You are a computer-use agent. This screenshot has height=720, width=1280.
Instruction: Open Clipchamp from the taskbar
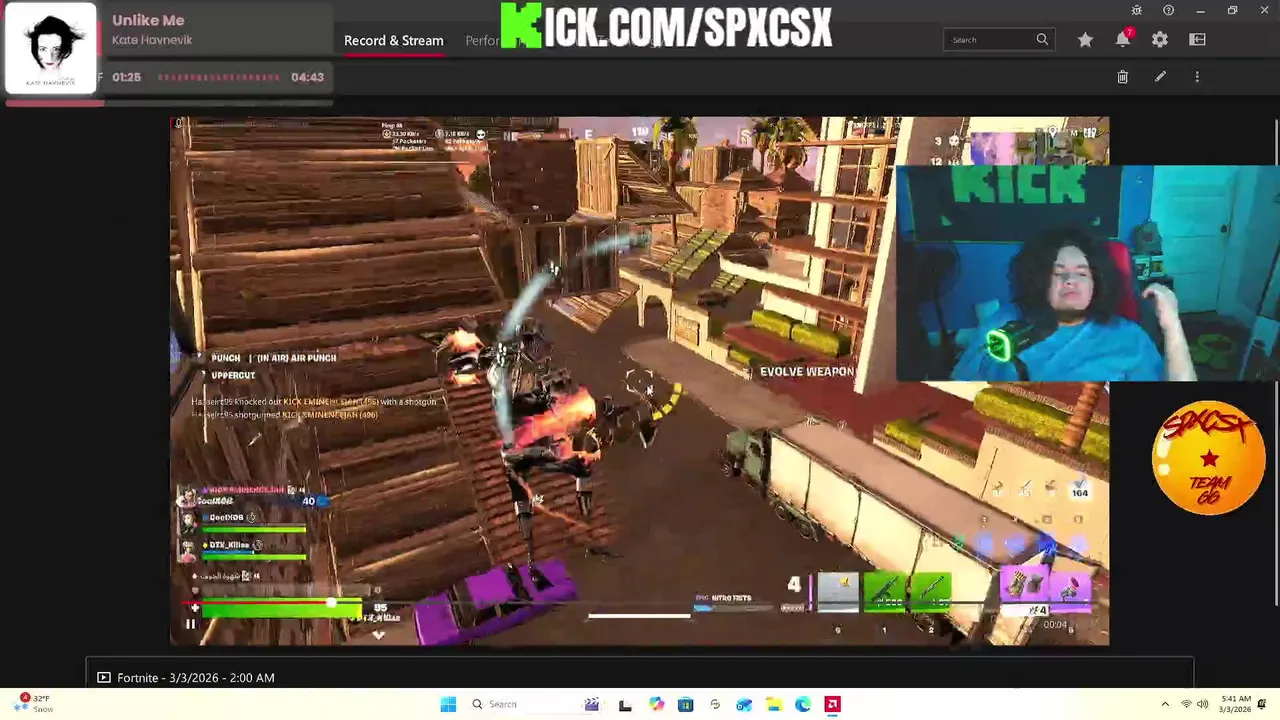pyautogui.click(x=592, y=704)
